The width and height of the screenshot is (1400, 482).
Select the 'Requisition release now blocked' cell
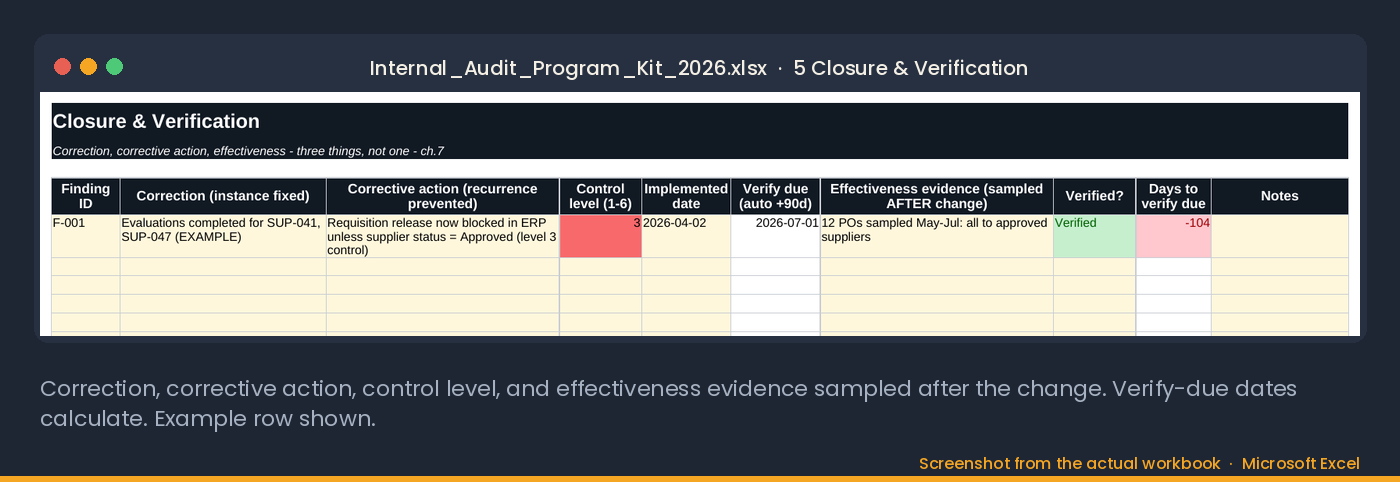pyautogui.click(x=442, y=236)
